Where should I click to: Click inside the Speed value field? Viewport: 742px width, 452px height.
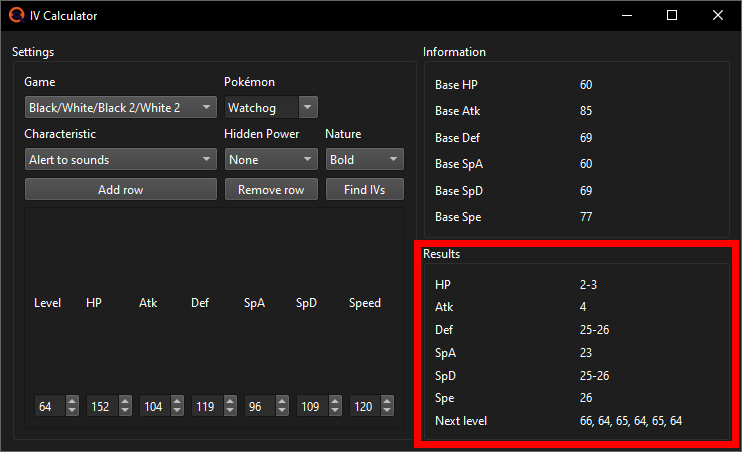pos(362,406)
